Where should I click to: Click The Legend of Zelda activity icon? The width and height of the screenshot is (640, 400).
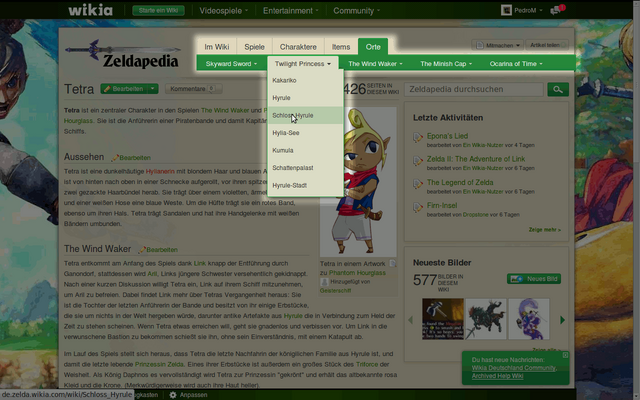point(418,184)
